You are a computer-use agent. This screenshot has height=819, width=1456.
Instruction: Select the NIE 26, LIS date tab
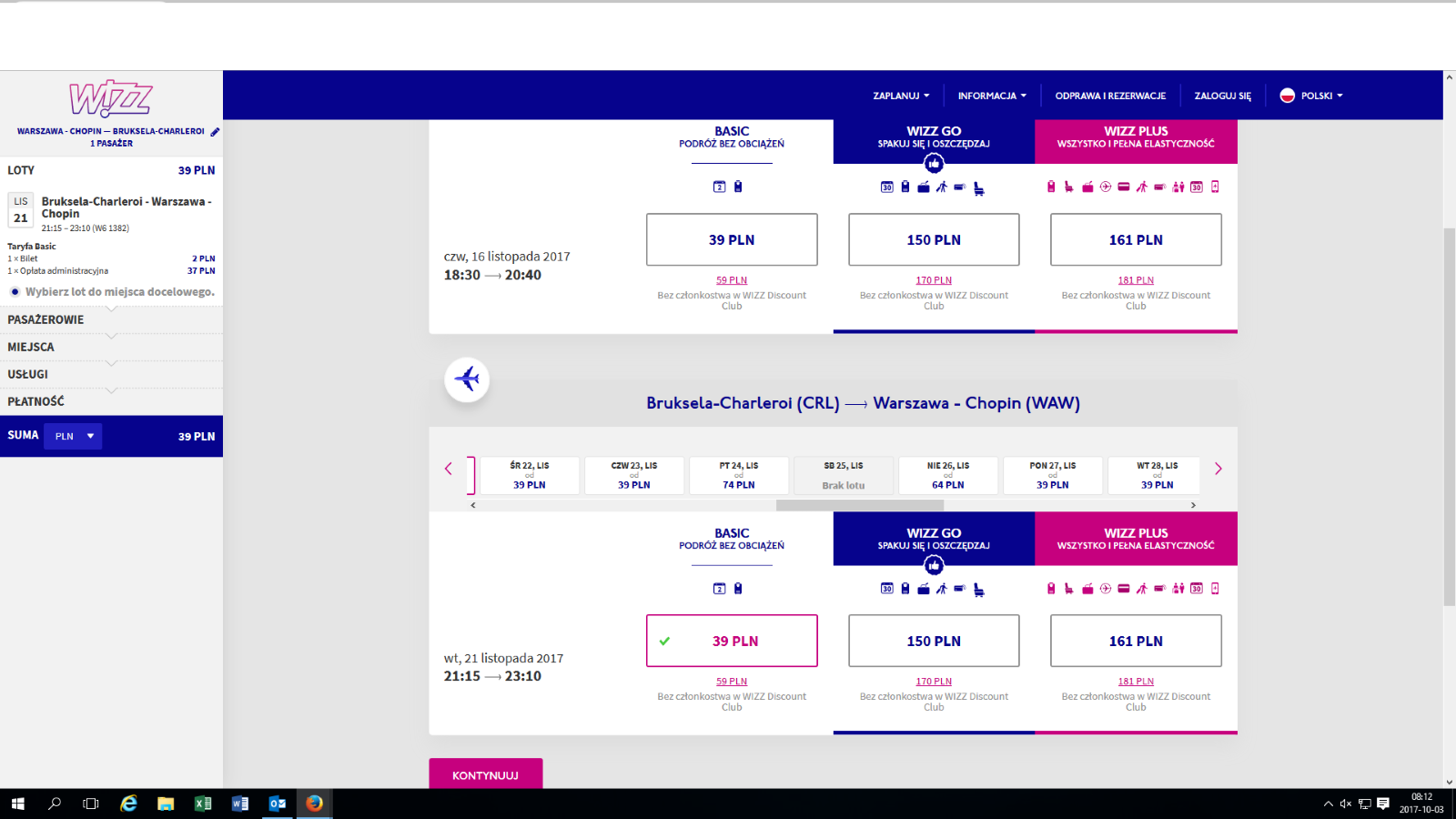coord(948,475)
